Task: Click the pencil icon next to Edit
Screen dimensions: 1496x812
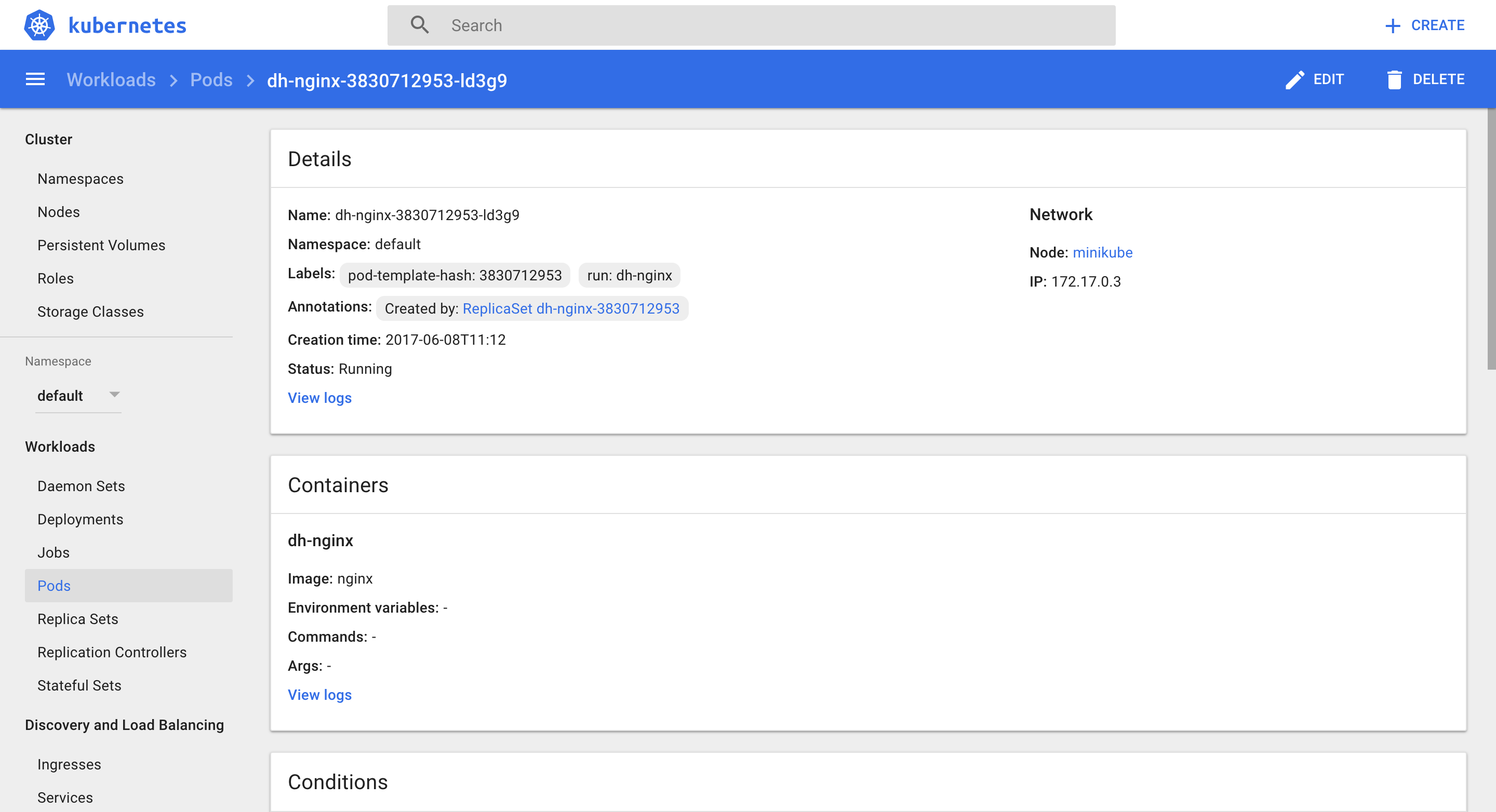Action: (x=1294, y=79)
